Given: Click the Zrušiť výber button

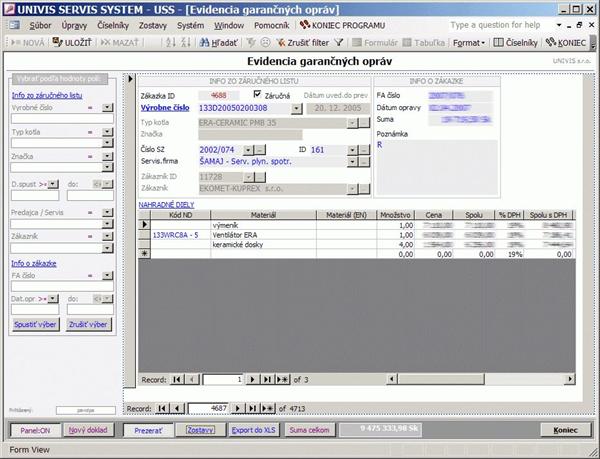Looking at the screenshot, I should (x=88, y=324).
